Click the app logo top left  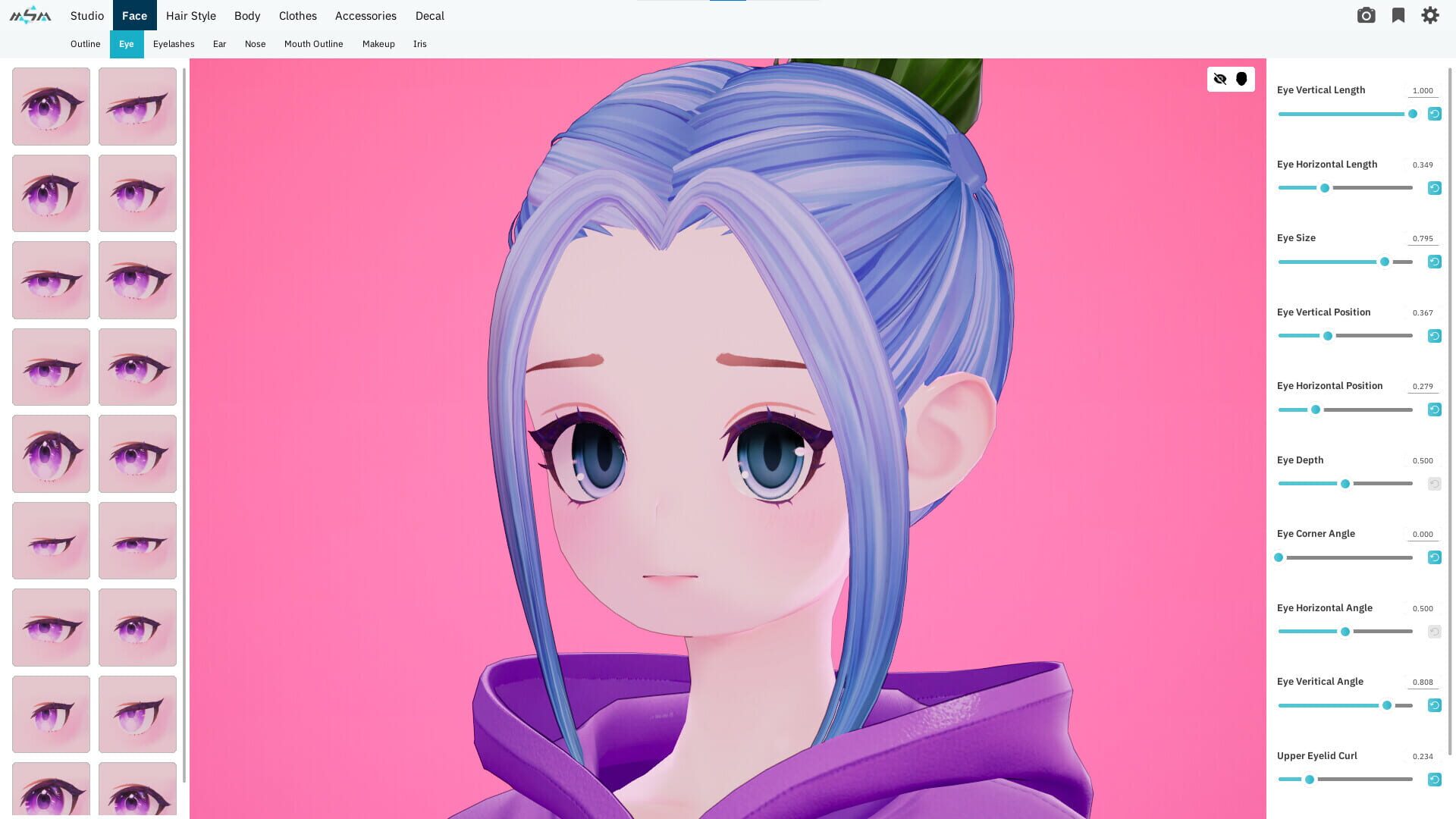(x=29, y=14)
